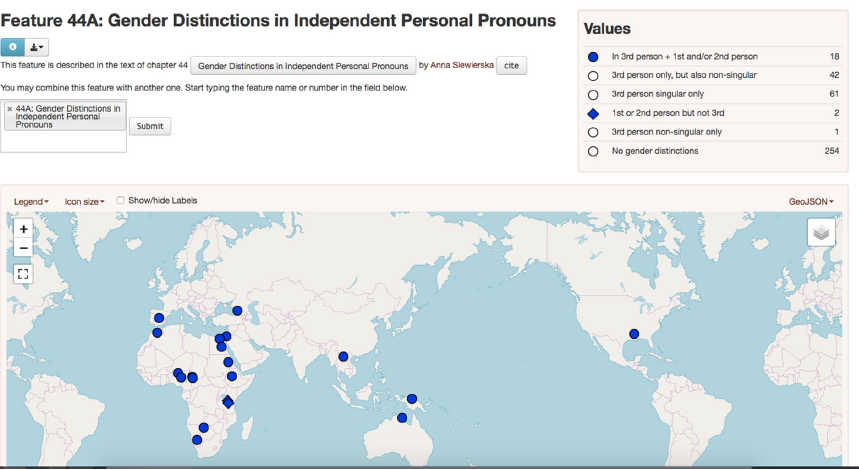This screenshot has width=859, height=470.
Task: Click the map marker in Southeast Asia
Action: 343,356
